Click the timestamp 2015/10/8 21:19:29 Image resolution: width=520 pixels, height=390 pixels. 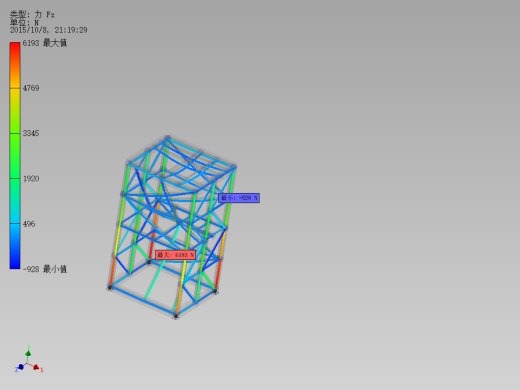pos(49,30)
